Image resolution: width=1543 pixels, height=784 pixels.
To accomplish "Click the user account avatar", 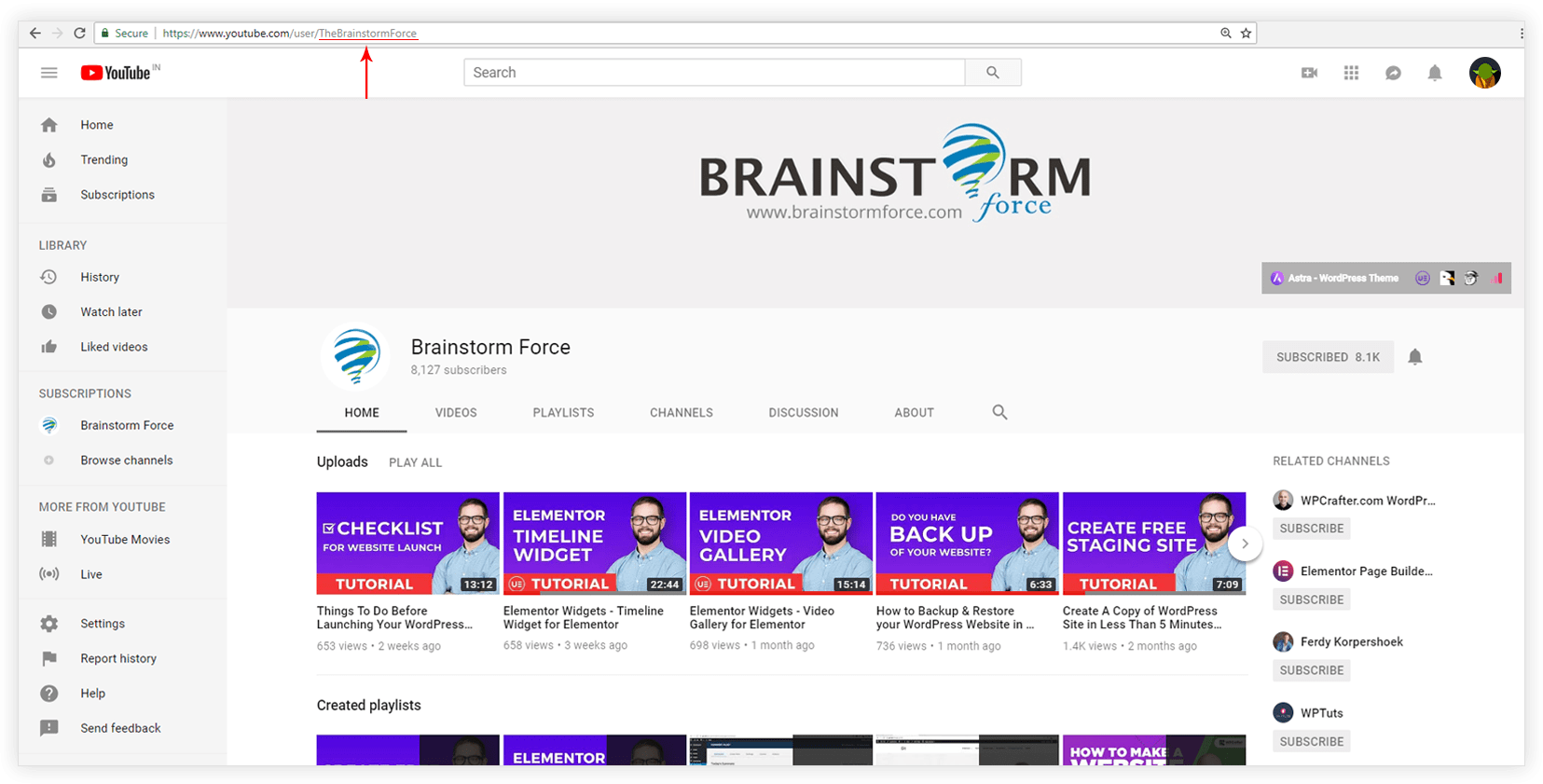I will tap(1484, 73).
